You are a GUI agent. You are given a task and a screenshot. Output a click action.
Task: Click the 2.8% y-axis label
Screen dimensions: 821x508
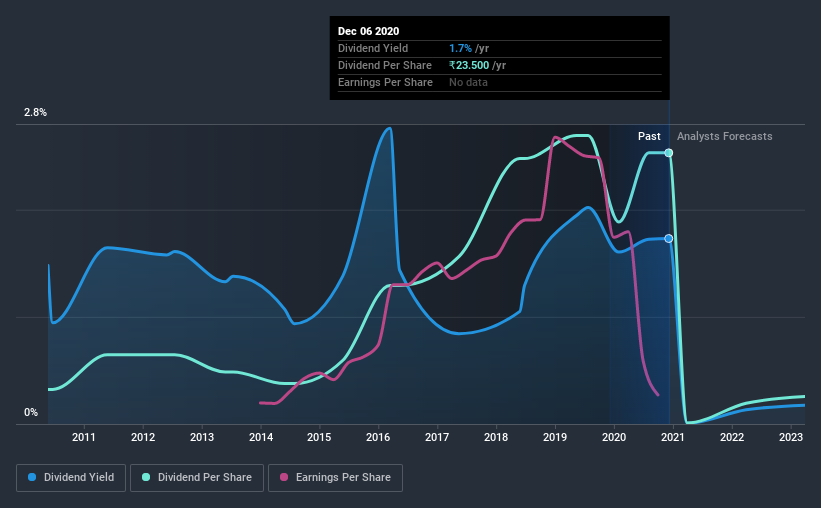click(35, 112)
